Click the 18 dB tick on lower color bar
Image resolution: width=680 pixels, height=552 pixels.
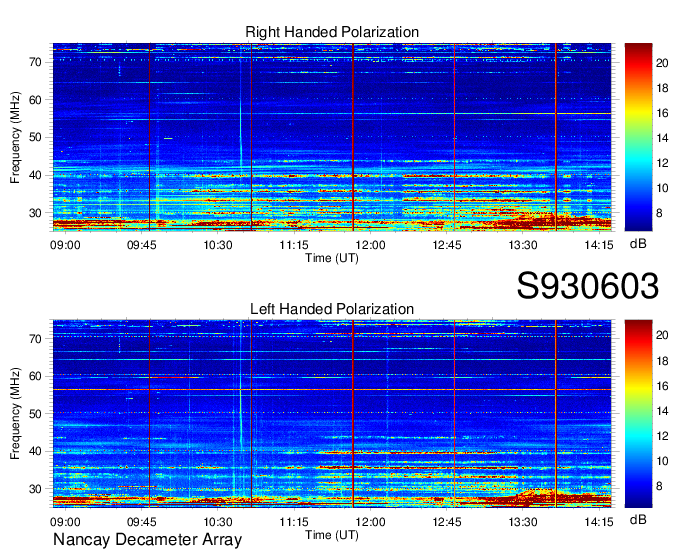(662, 361)
